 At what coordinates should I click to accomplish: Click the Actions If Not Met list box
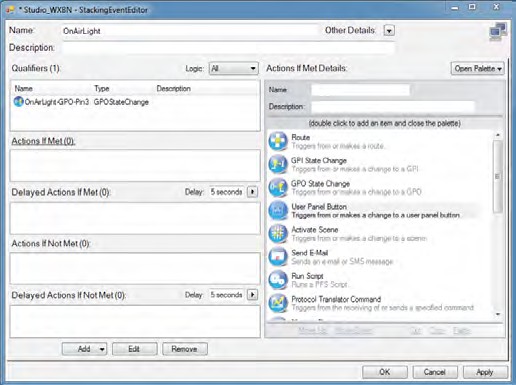(135, 268)
